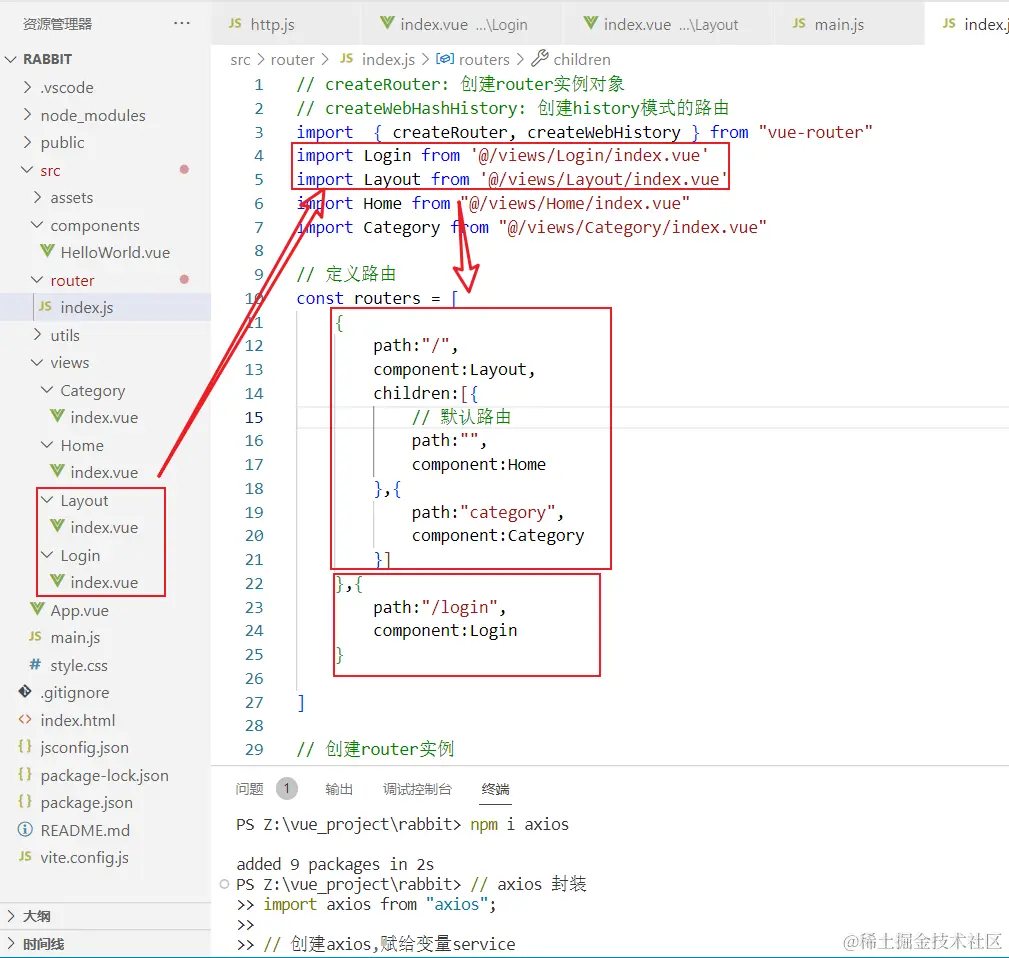The width and height of the screenshot is (1009, 958).
Task: Collapse the components folder
Action: [37, 225]
